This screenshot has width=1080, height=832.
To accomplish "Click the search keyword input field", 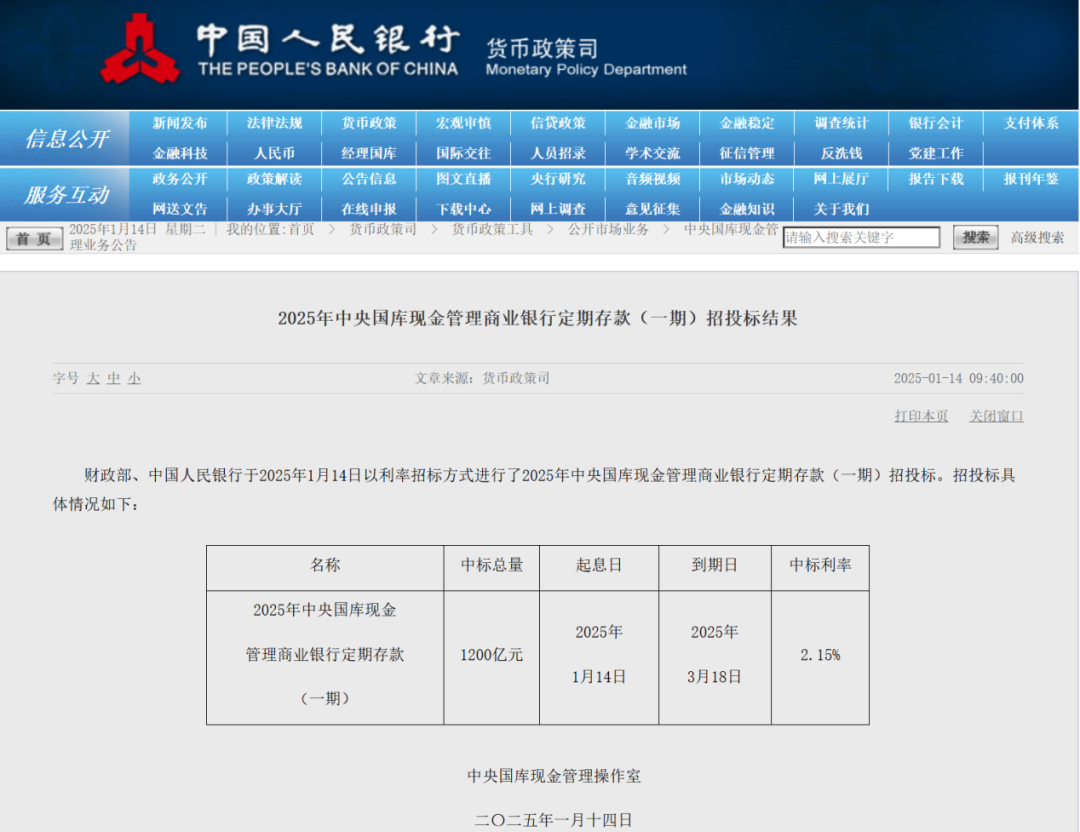I will (861, 238).
